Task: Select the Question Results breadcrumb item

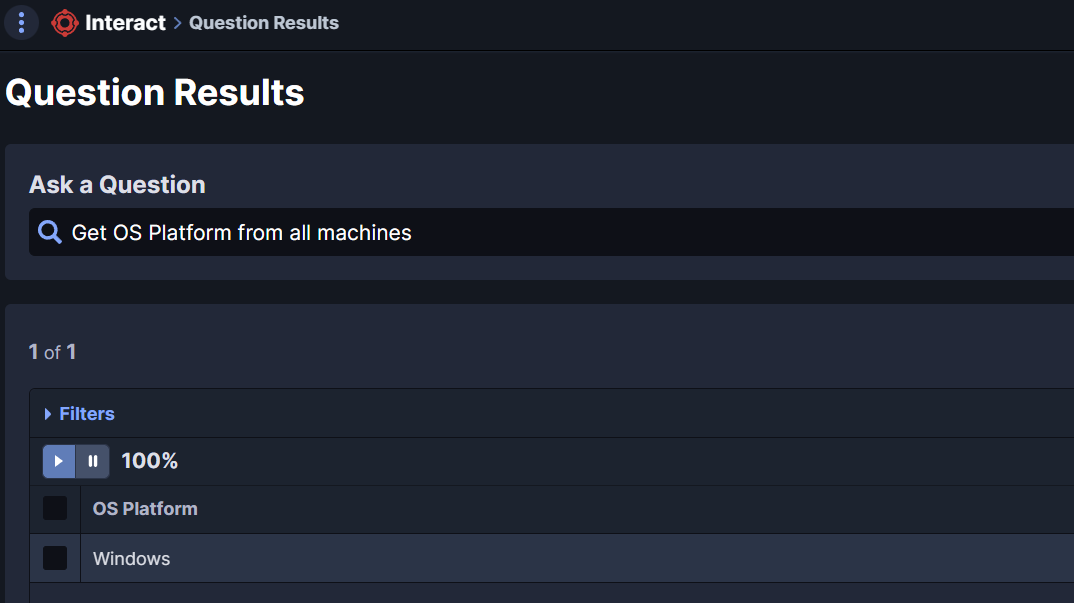Action: pyautogui.click(x=264, y=23)
